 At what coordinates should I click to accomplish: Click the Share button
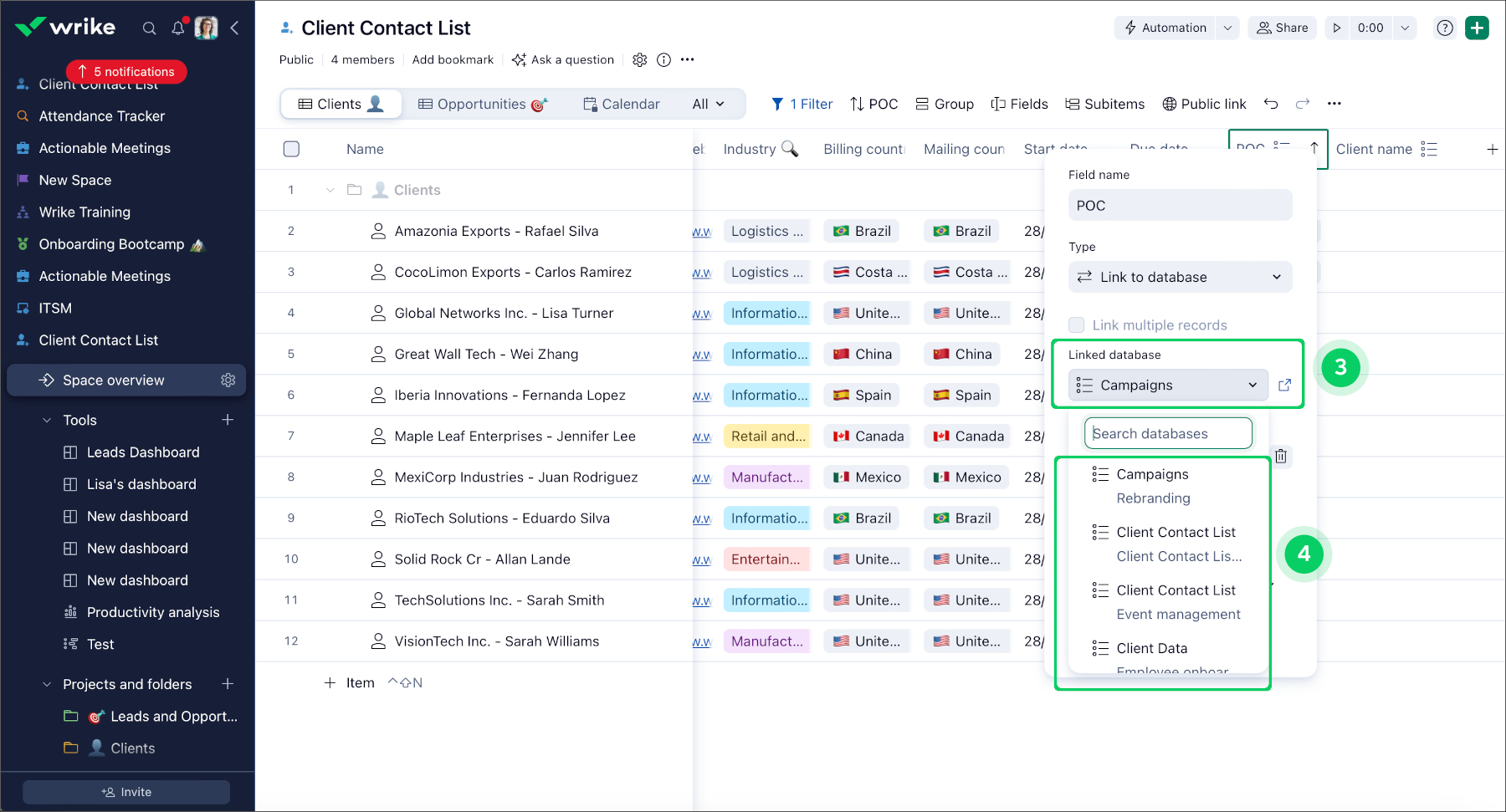point(1282,28)
